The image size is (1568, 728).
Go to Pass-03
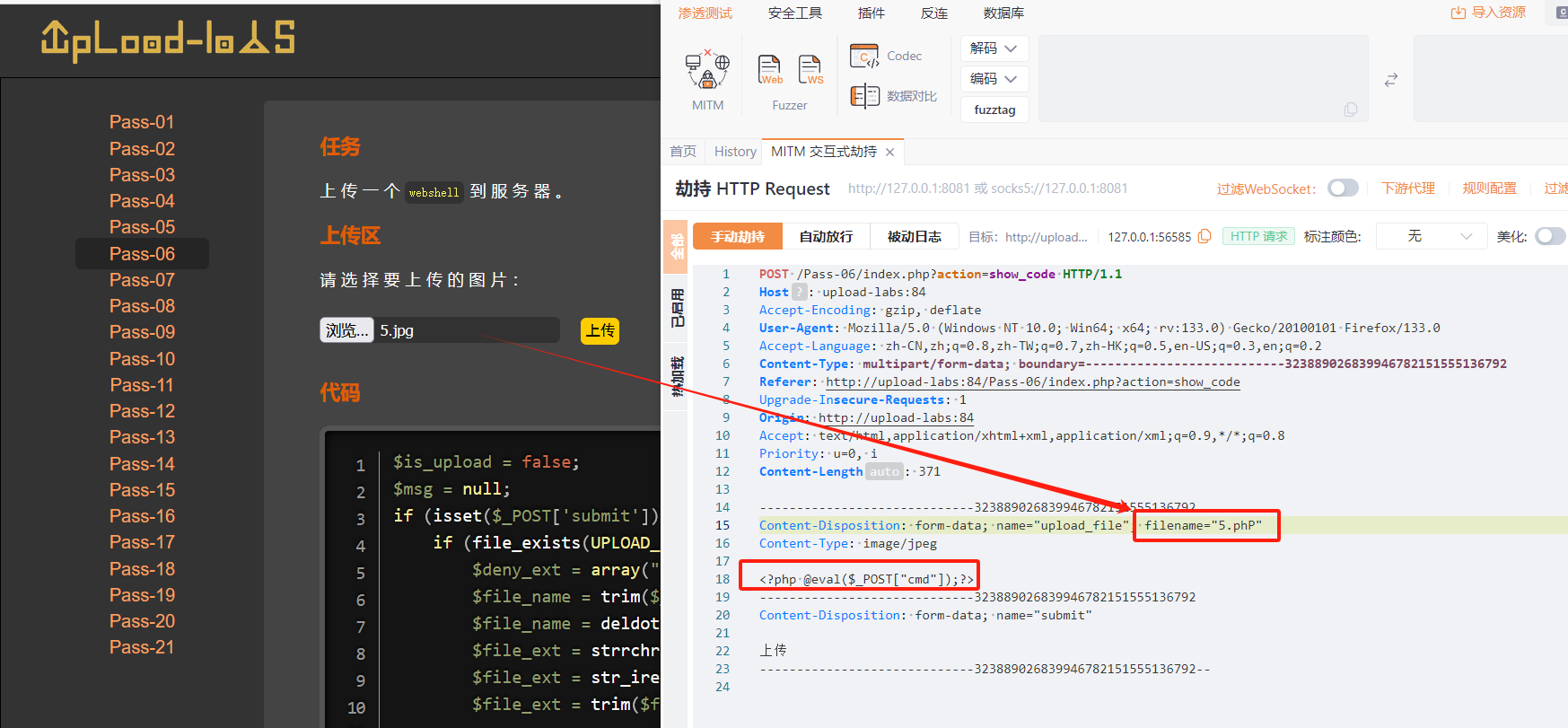click(x=142, y=175)
